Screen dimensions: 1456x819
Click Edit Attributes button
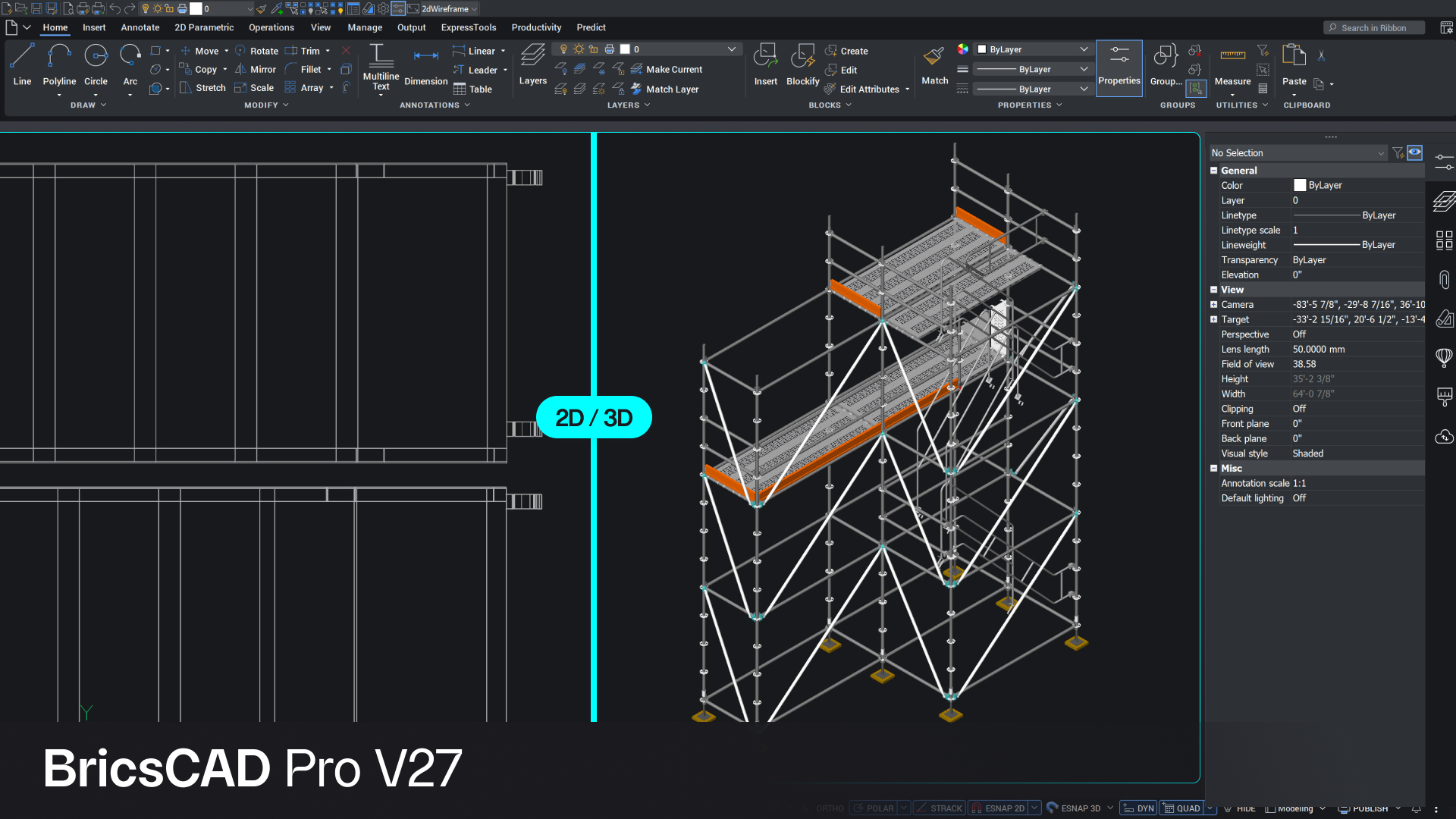click(862, 89)
